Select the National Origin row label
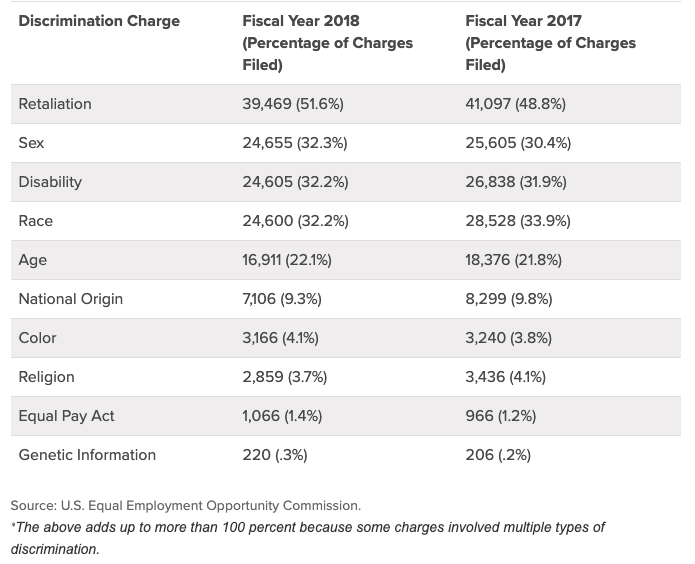 (71, 299)
